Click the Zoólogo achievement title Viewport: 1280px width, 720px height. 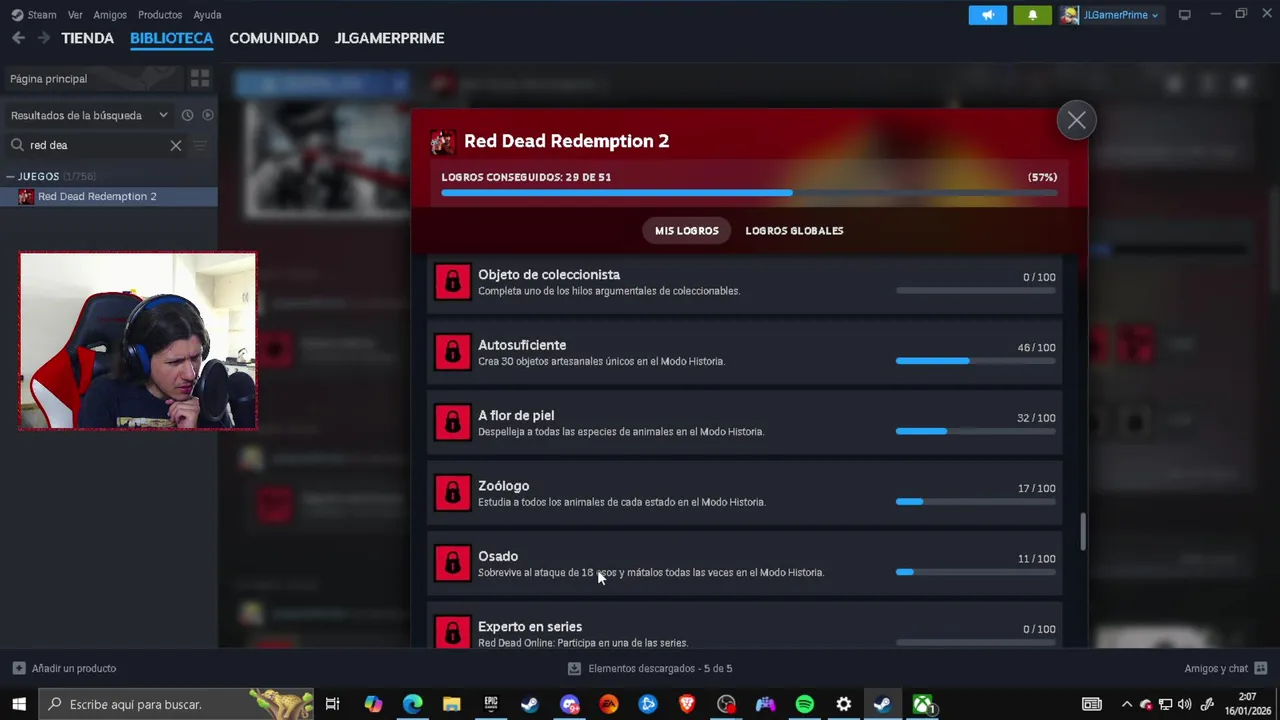click(x=503, y=486)
